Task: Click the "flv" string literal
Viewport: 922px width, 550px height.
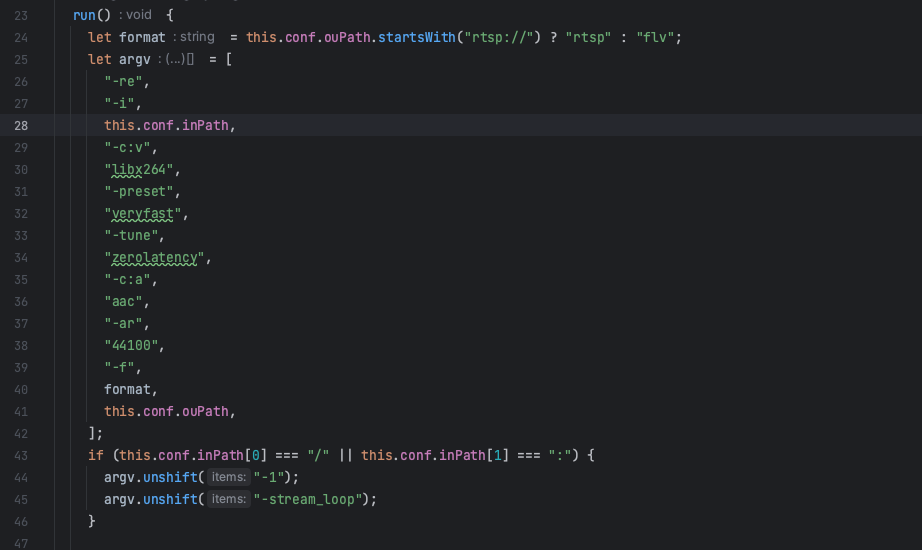Action: pyautogui.click(x=655, y=37)
